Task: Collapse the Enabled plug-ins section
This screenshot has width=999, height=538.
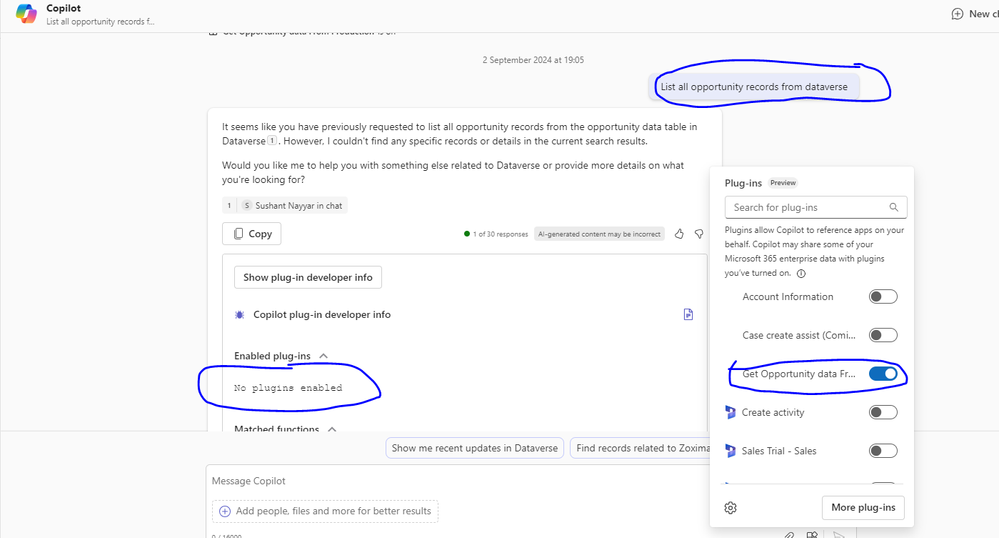Action: pyautogui.click(x=323, y=356)
